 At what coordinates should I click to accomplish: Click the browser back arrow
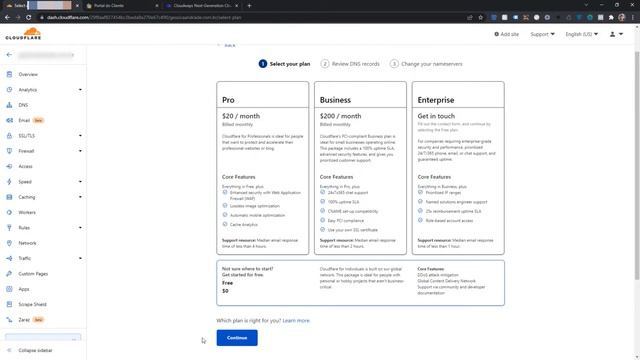pyautogui.click(x=7, y=18)
